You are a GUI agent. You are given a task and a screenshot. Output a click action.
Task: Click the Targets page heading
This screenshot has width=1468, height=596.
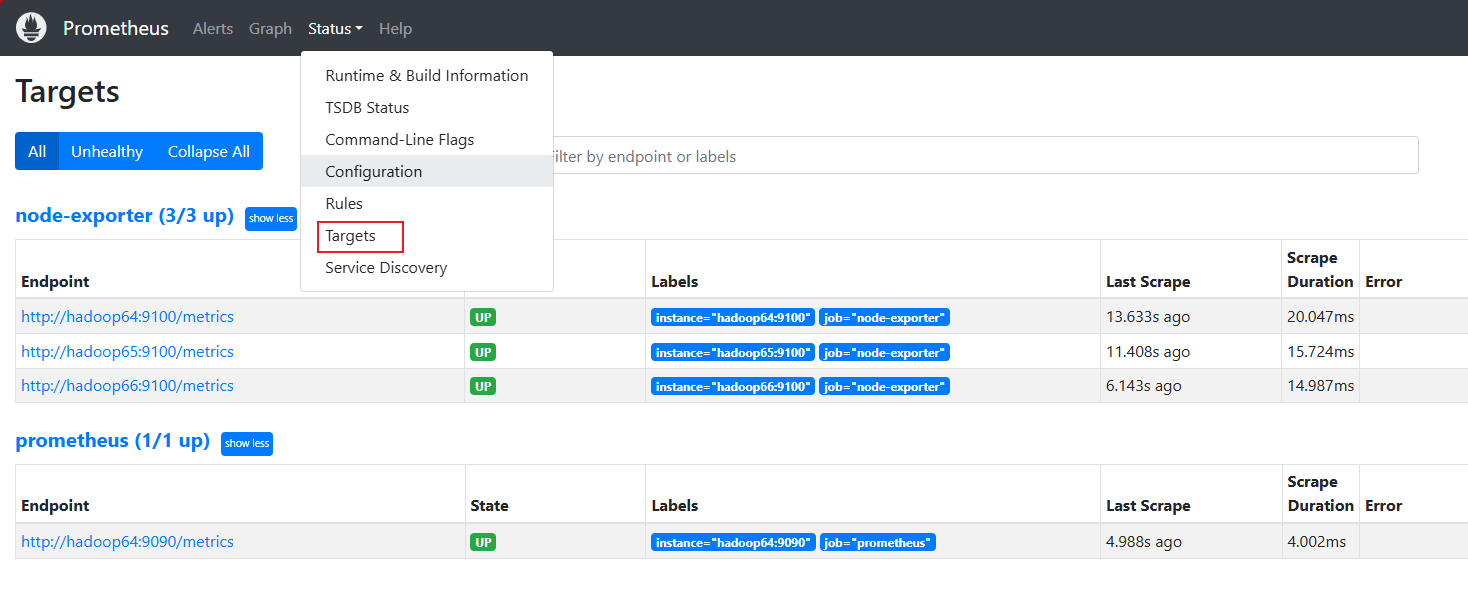click(x=67, y=91)
